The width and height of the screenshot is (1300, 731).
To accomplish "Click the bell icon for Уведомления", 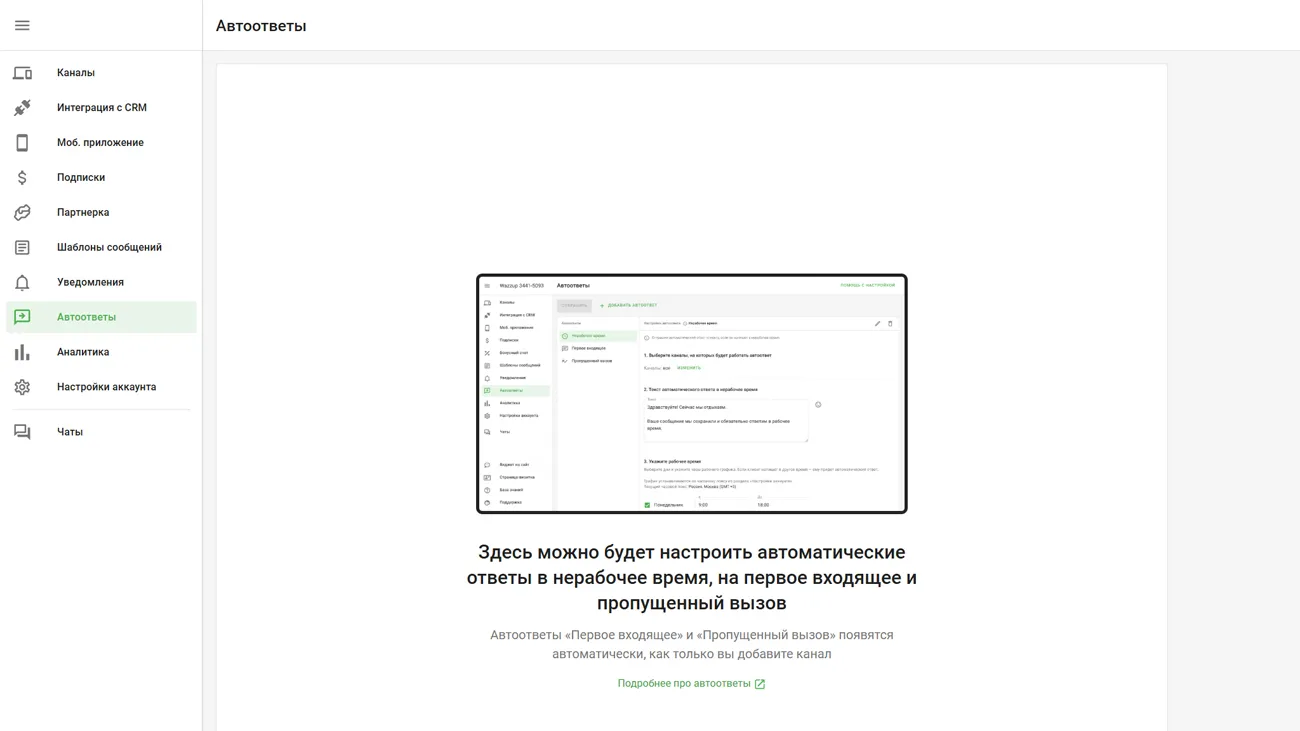I will click(22, 283).
